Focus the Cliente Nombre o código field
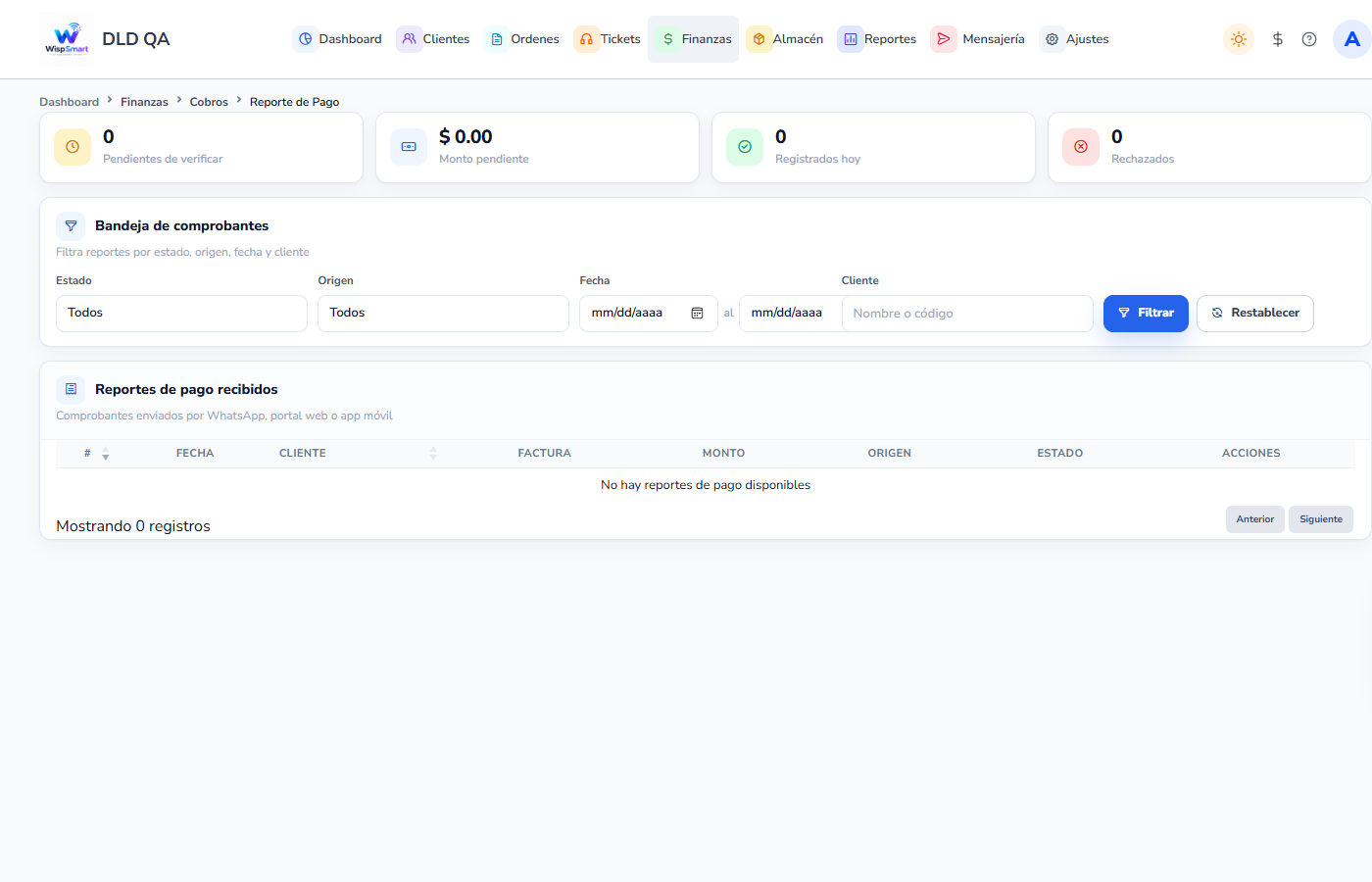The height and width of the screenshot is (882, 1372). 967,314
